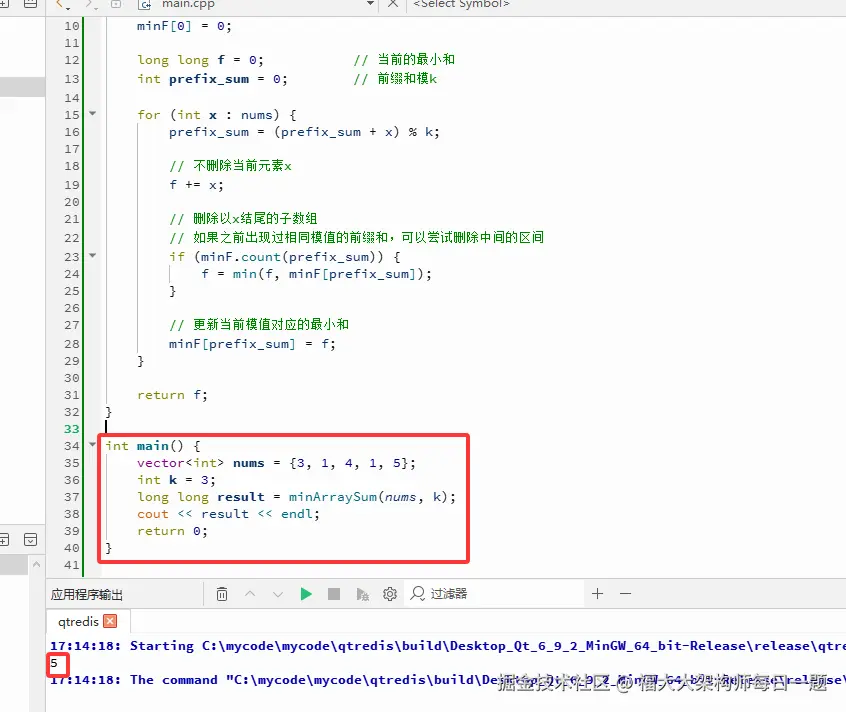This screenshot has height=712, width=846.
Task: Click 'return 0;' on line 39
Action: coord(172,531)
